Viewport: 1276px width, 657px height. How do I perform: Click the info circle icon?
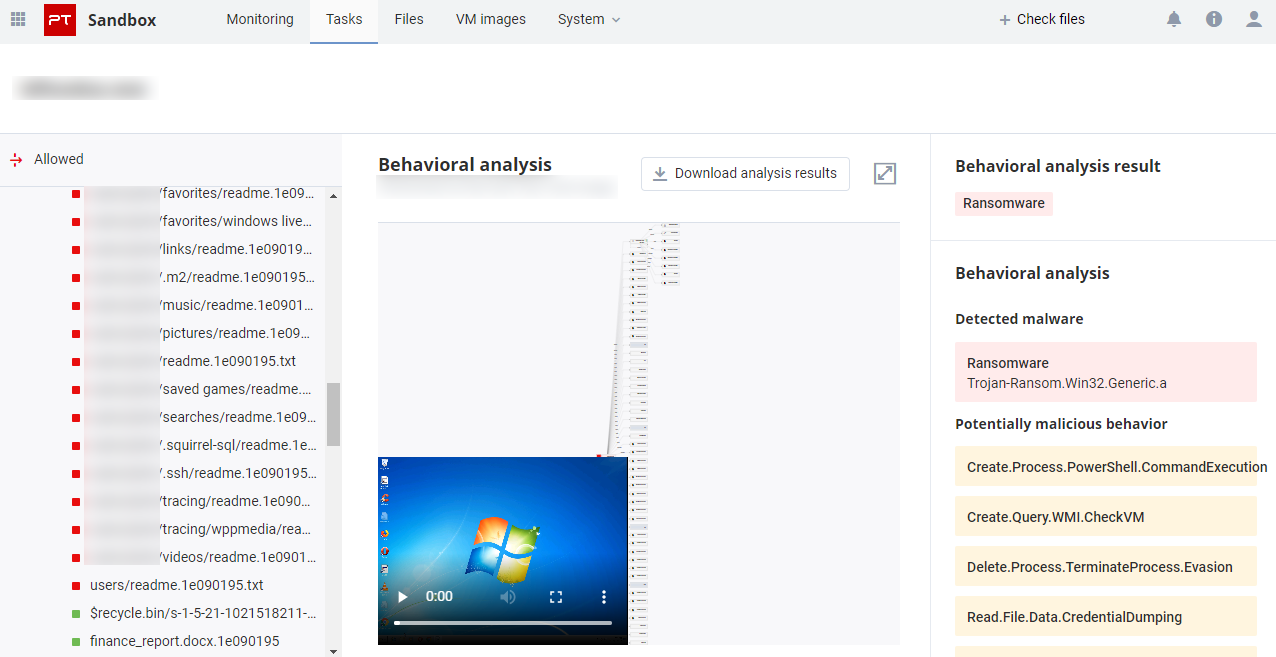tap(1214, 20)
